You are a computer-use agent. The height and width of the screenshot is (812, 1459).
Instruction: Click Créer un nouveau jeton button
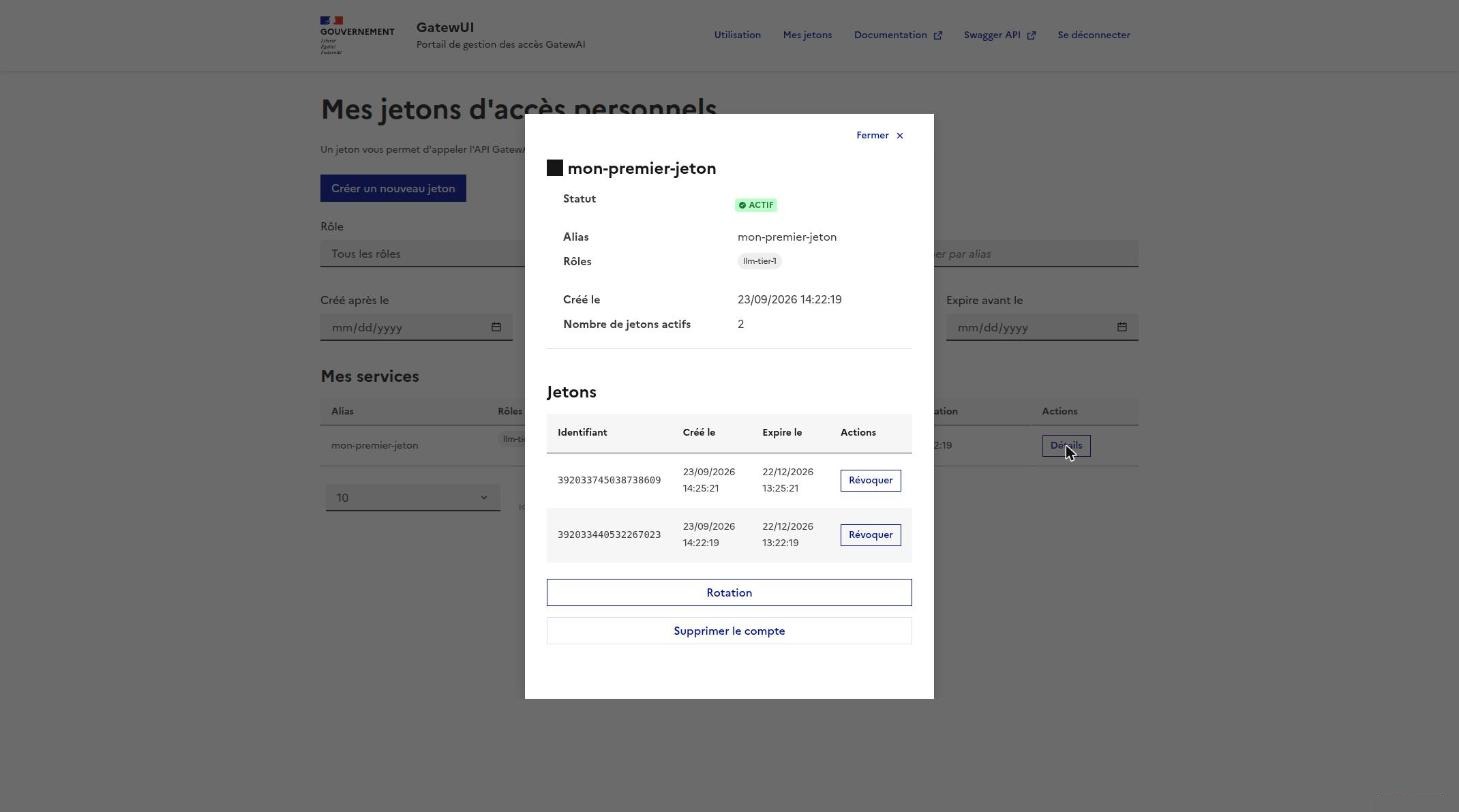(x=393, y=189)
